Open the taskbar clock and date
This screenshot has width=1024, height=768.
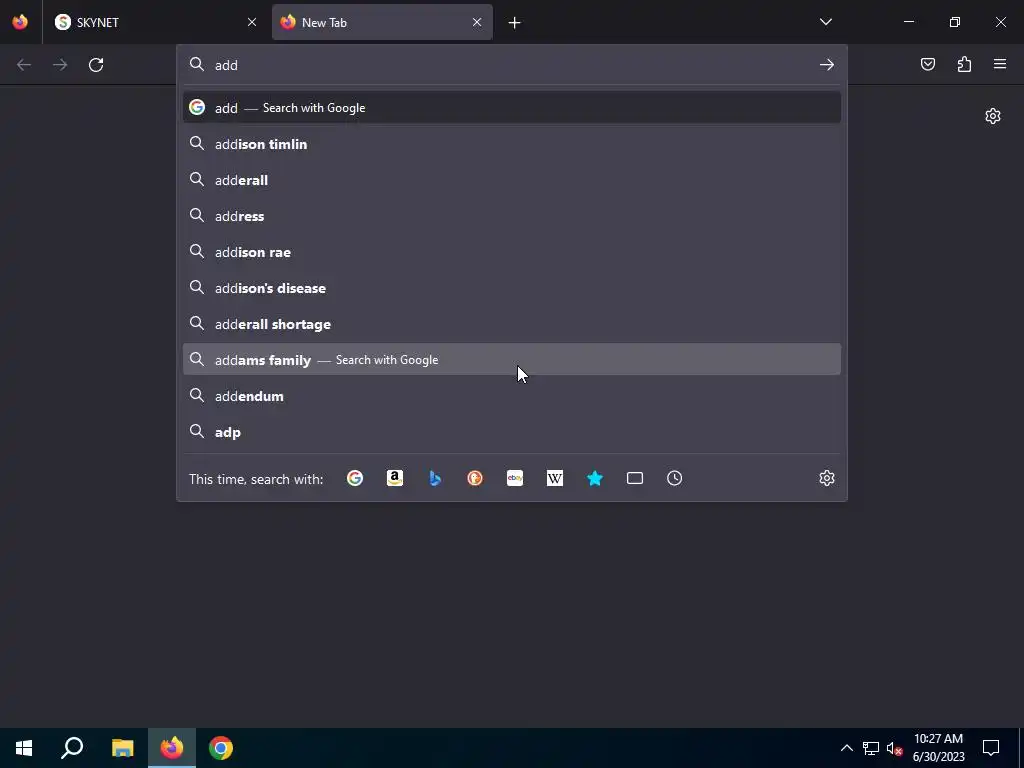coord(938,748)
